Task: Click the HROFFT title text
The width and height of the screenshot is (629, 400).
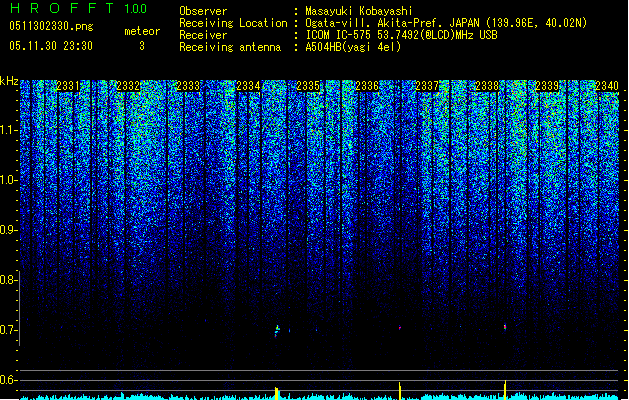Action: click(x=62, y=8)
